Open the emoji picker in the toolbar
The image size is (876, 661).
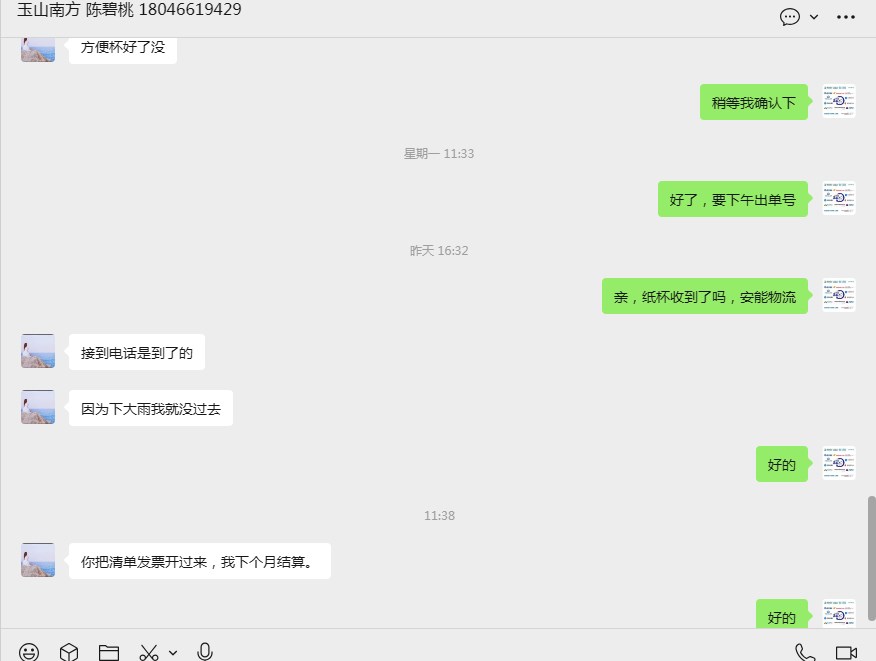pyautogui.click(x=28, y=652)
